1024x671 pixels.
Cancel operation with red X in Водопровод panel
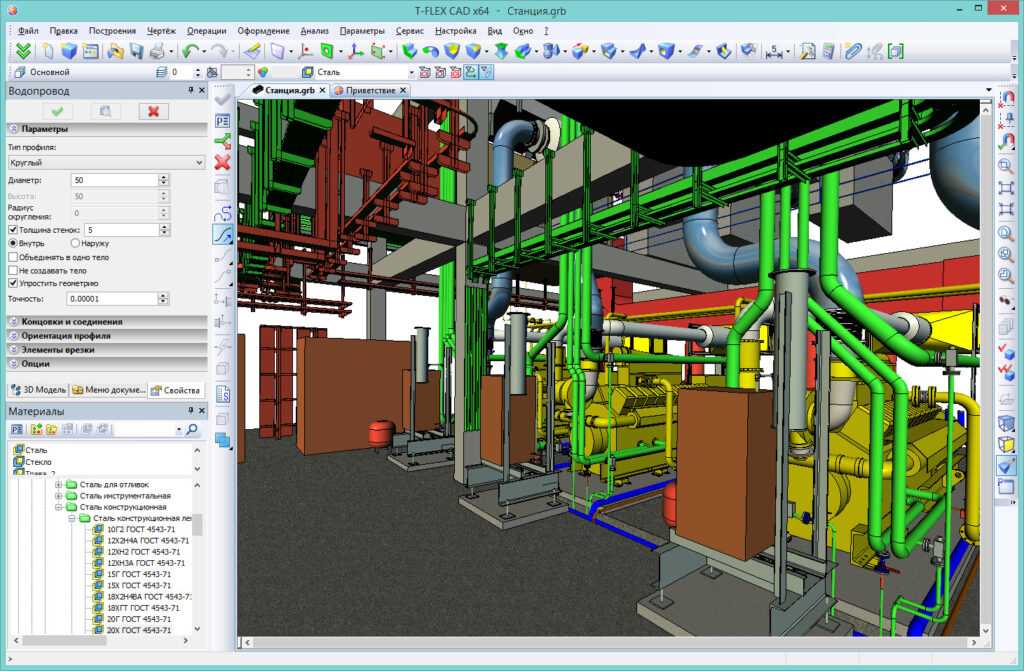pos(152,111)
